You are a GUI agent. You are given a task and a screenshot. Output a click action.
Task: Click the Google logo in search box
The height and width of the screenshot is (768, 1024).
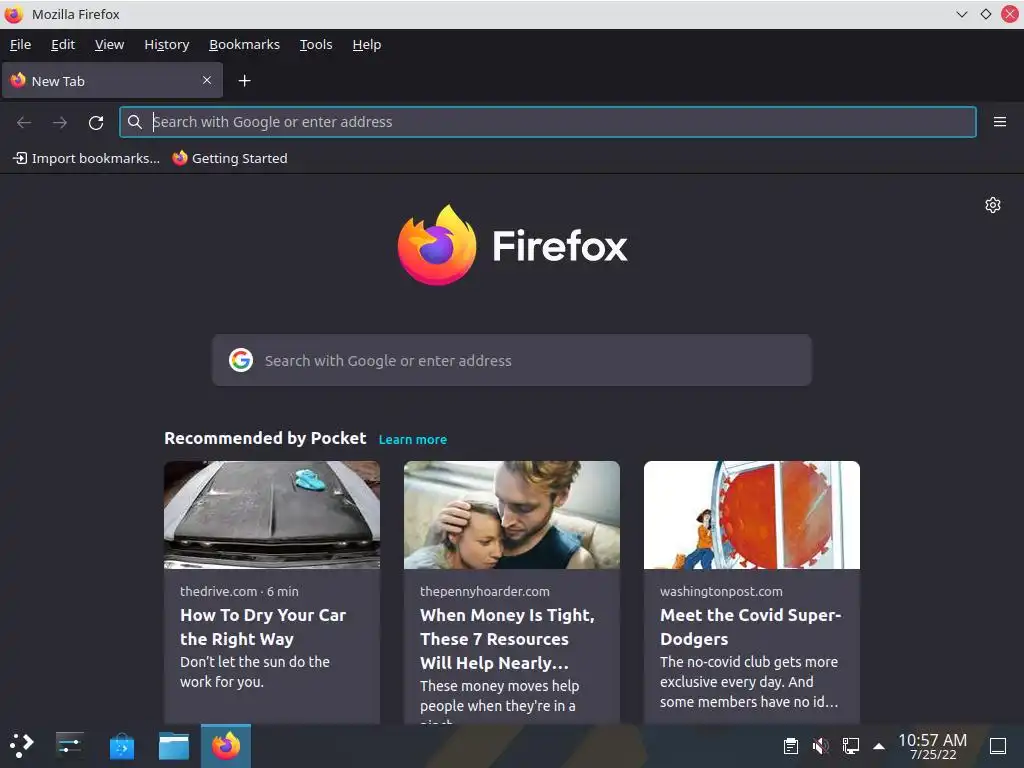point(241,360)
